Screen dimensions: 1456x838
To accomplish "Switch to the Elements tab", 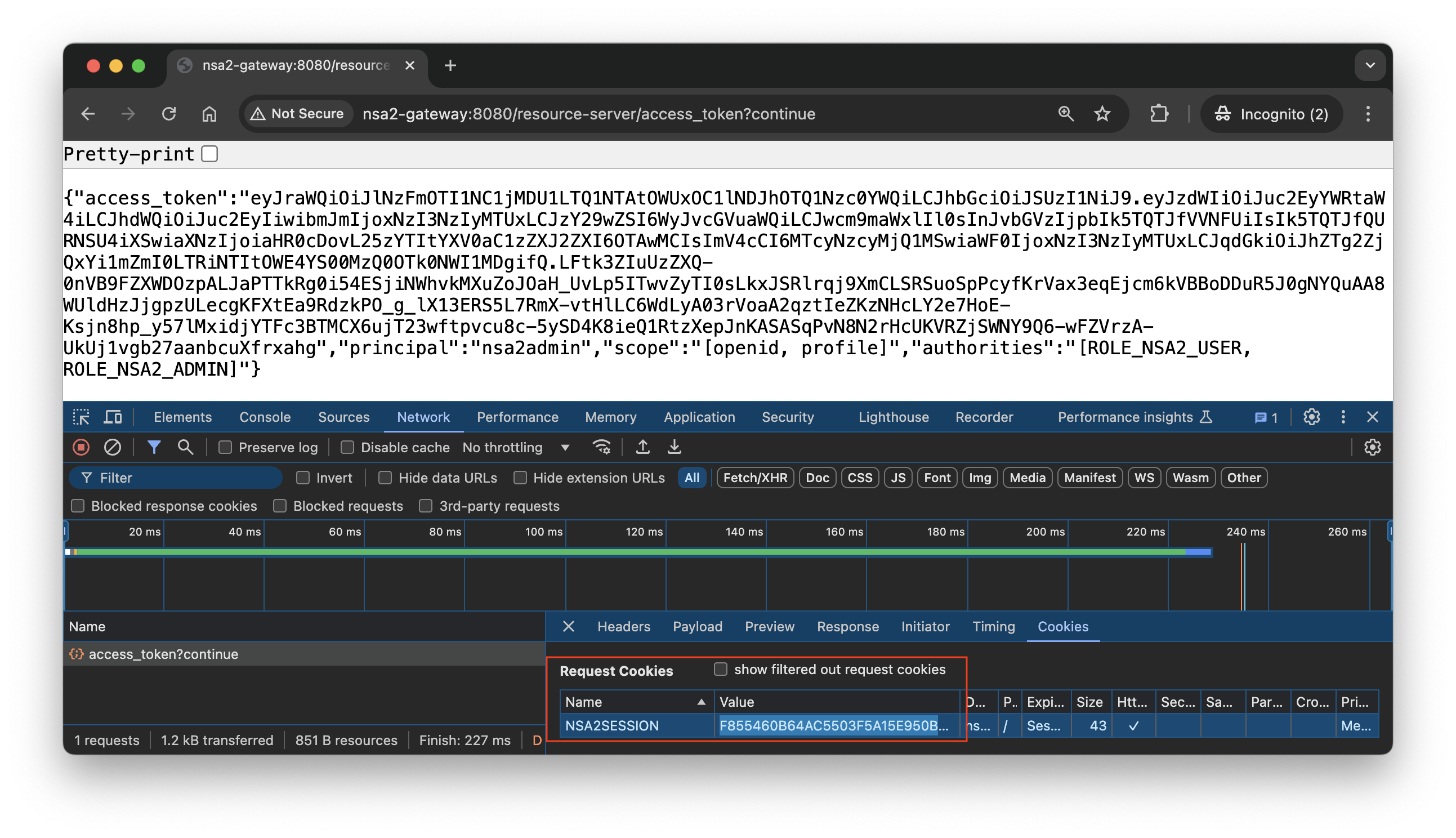I will 182,417.
